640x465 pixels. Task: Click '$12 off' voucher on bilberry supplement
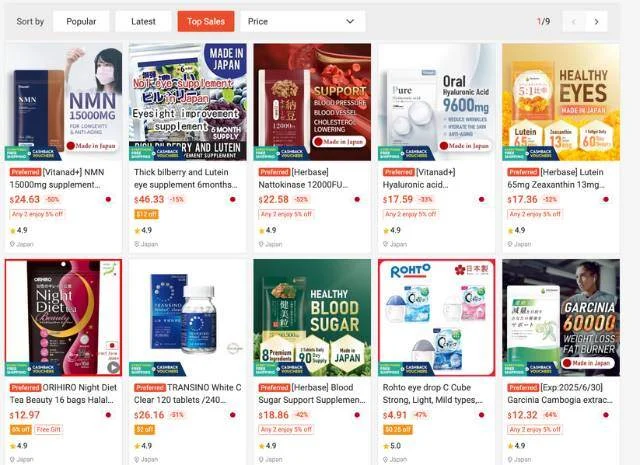[x=146, y=214]
